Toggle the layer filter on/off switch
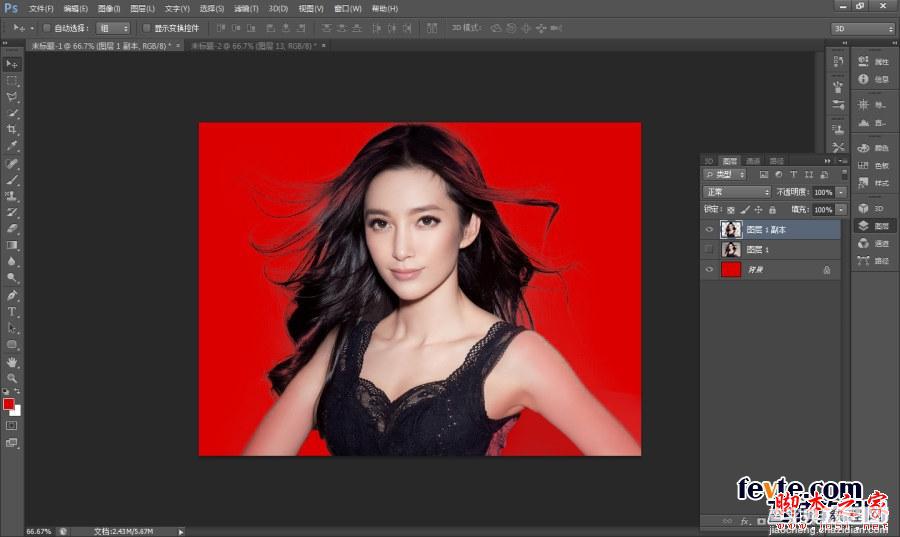 pos(844,173)
